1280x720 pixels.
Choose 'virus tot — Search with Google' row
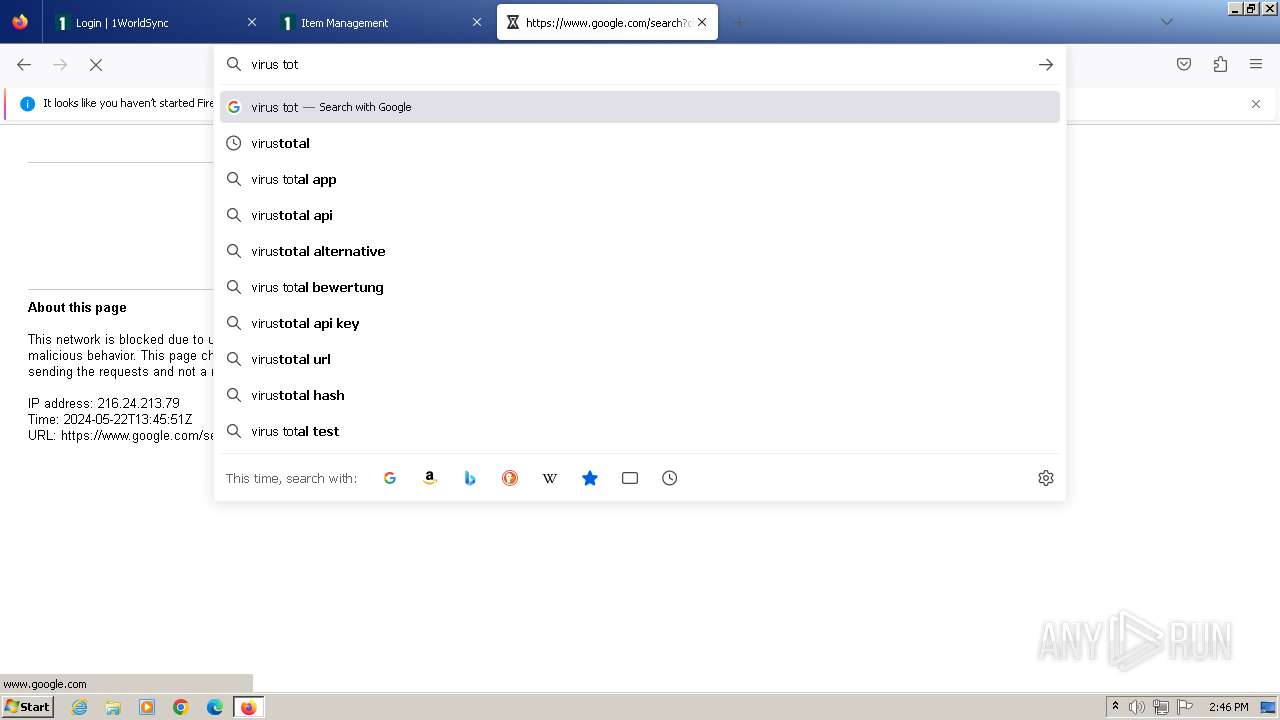click(640, 107)
